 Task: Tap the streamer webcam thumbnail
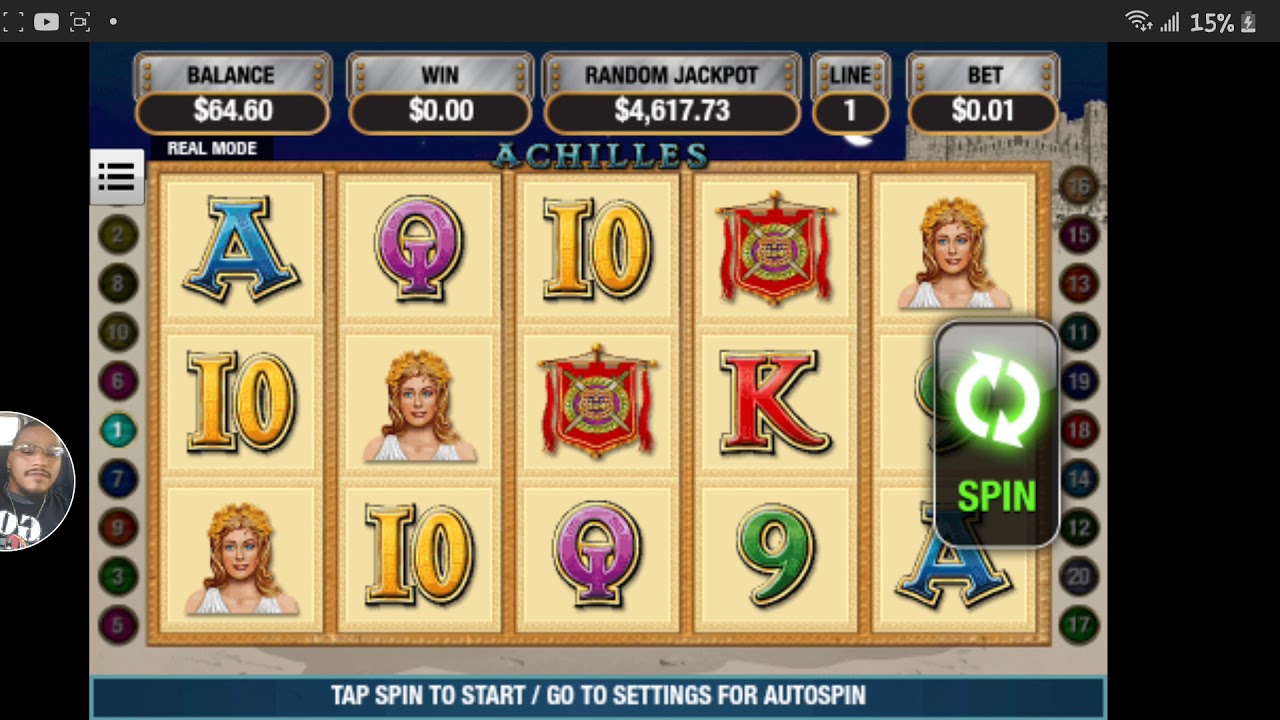pyautogui.click(x=34, y=481)
